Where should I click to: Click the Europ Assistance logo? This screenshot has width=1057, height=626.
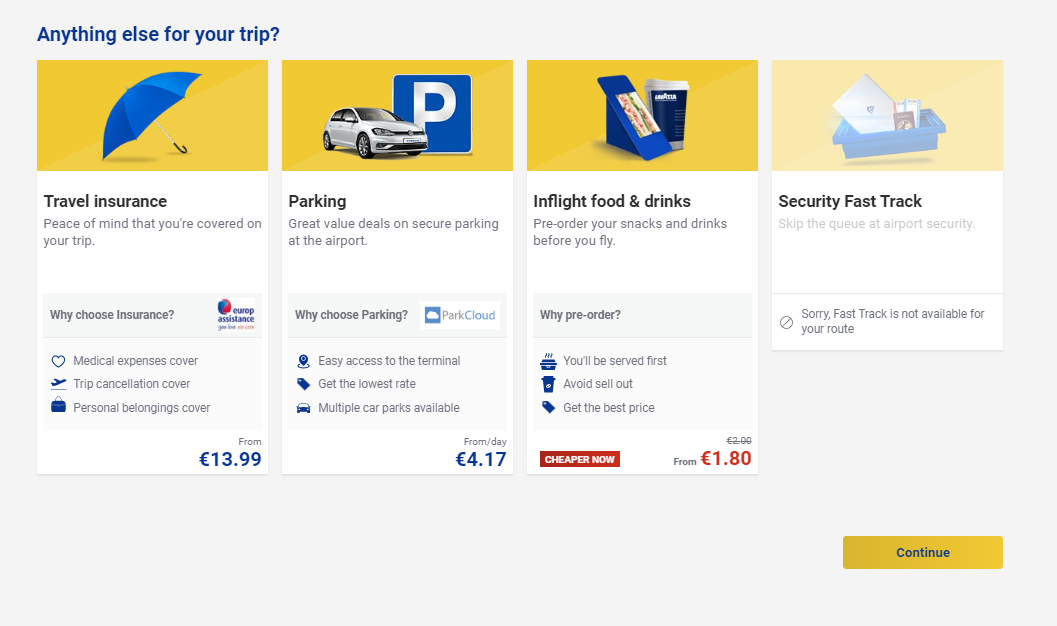click(x=236, y=315)
